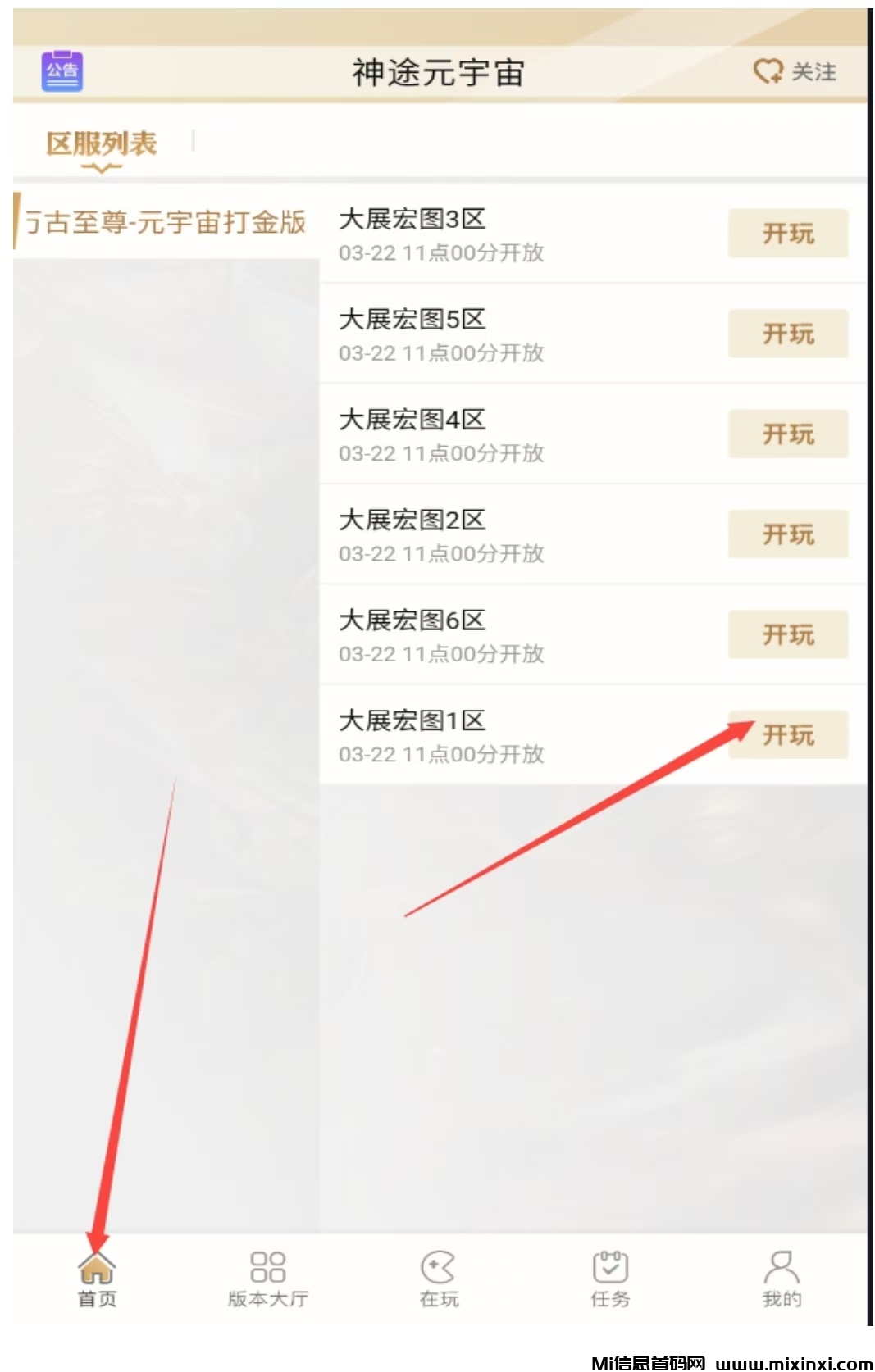Viewport: 875px width, 1372px height.
Task: Open 版本大厅 grid icon
Action: tap(267, 1267)
